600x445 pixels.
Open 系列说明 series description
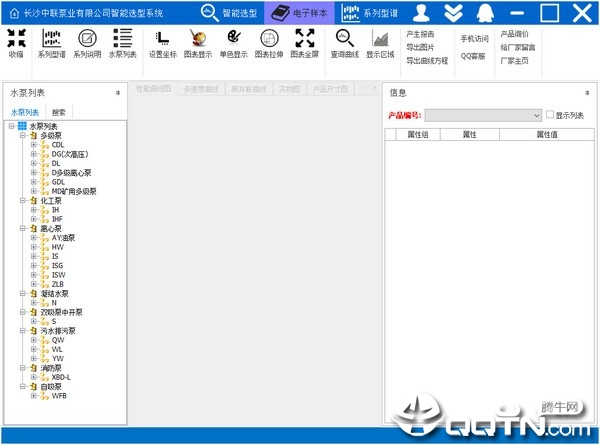coord(87,38)
